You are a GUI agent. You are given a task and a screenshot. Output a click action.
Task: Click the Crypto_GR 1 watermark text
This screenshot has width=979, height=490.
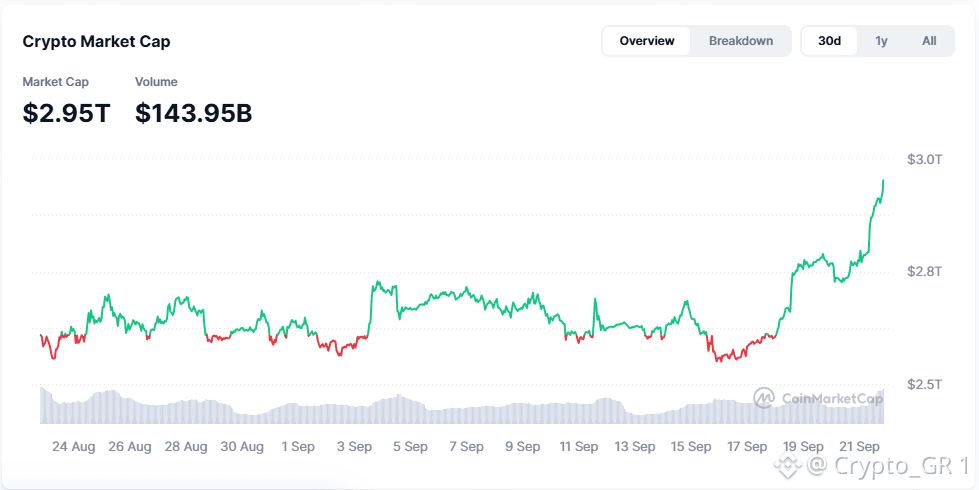tap(887, 466)
